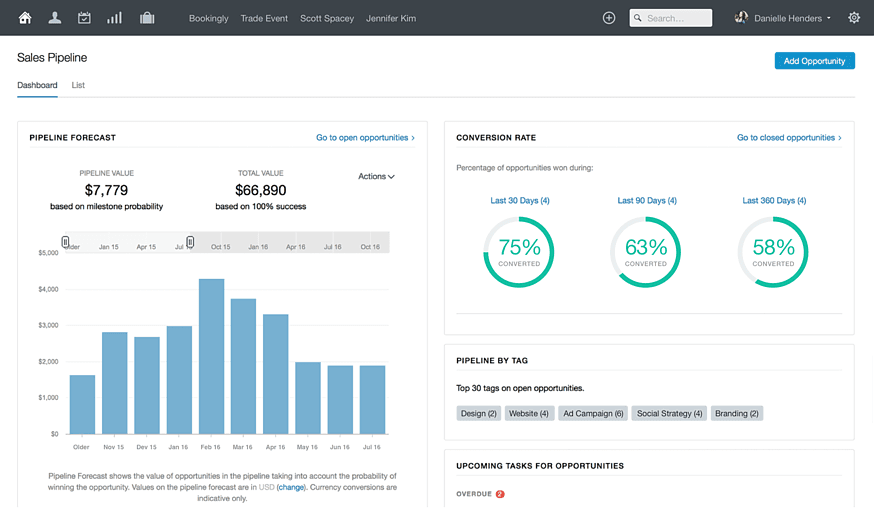Click the left handle of date range slider
Screen dimensions: 874x517
click(x=66, y=242)
